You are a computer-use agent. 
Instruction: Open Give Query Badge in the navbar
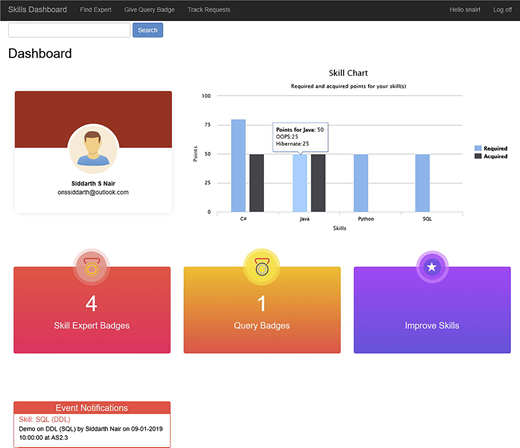[x=149, y=10]
